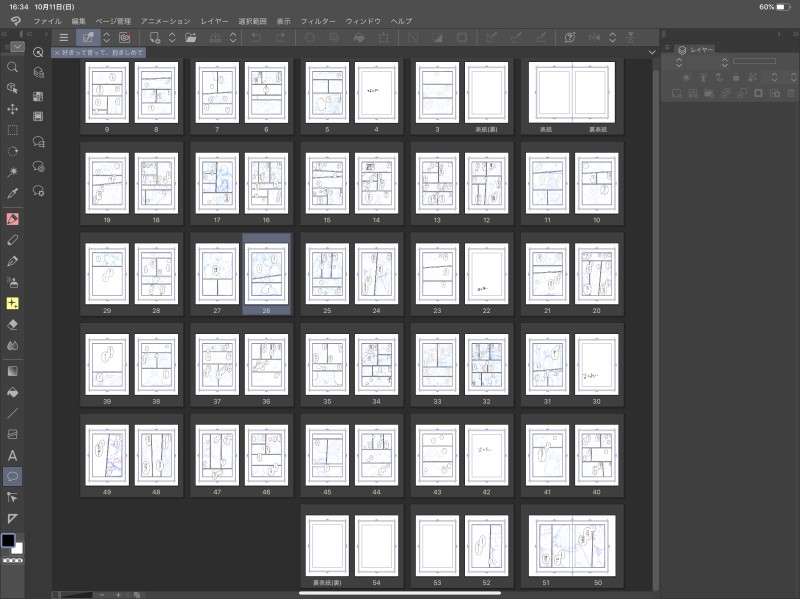Close the page manager document tab

(57, 53)
